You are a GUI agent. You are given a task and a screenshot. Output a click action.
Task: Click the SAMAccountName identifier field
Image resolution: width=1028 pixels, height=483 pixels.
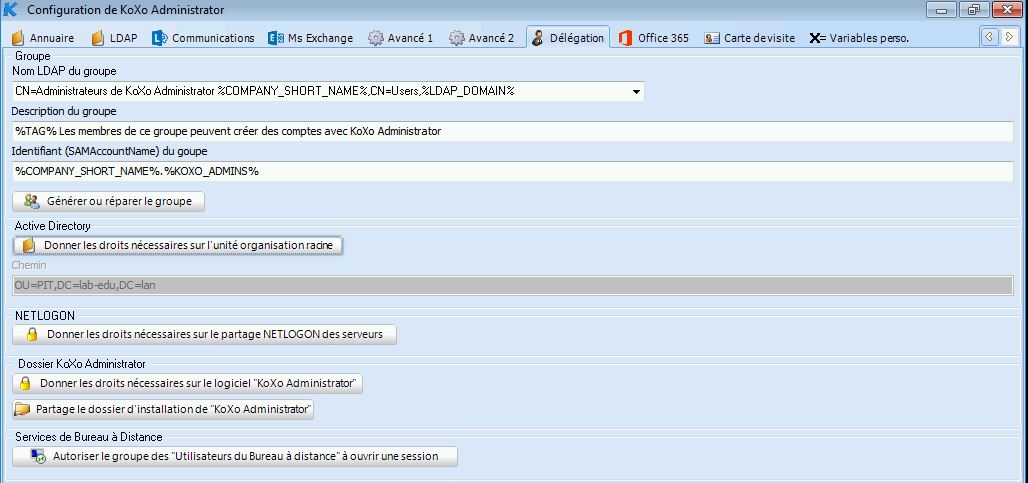[x=513, y=171]
